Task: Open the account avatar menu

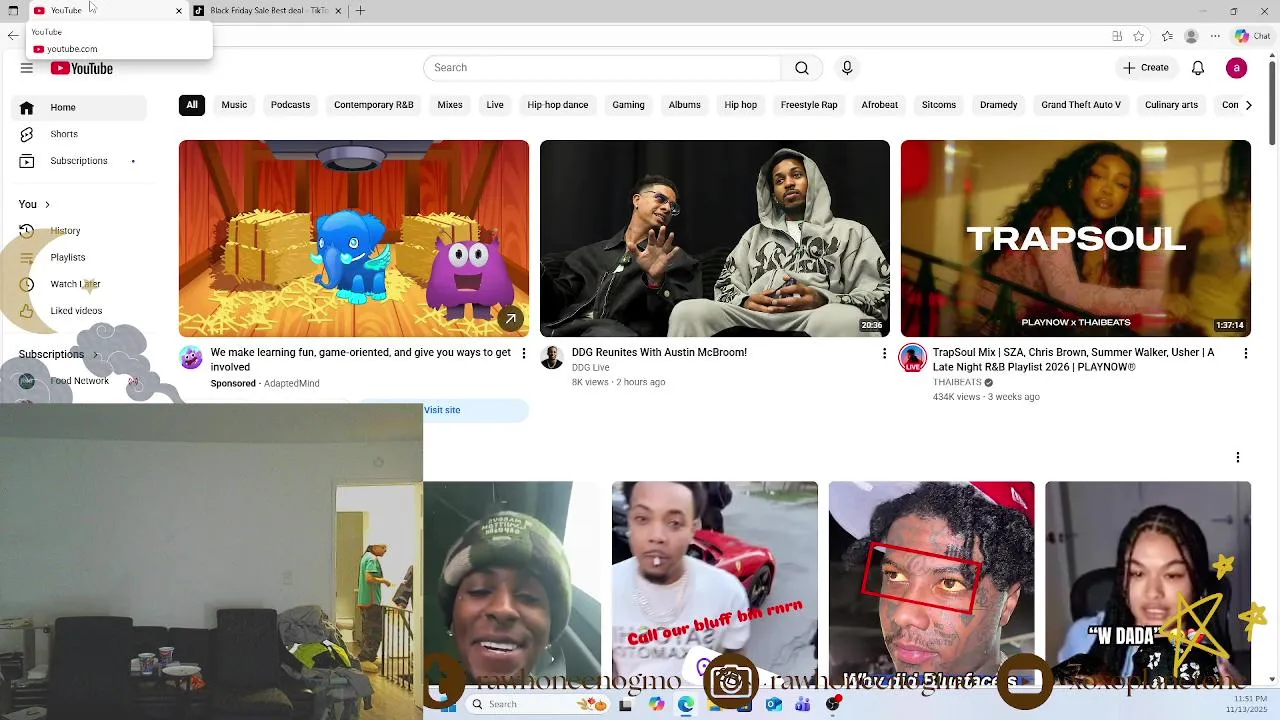Action: pos(1237,68)
